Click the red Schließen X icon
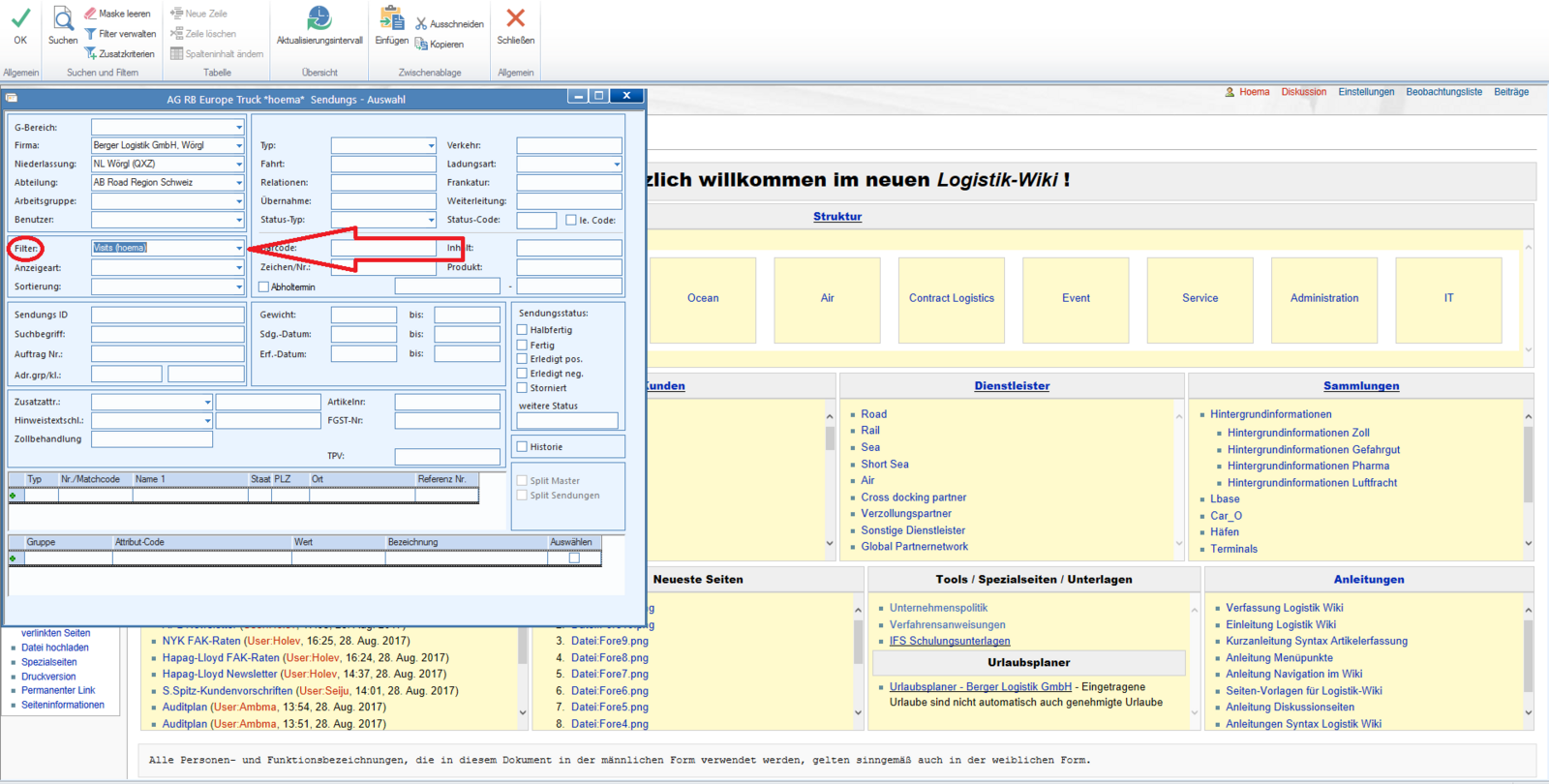 516,17
